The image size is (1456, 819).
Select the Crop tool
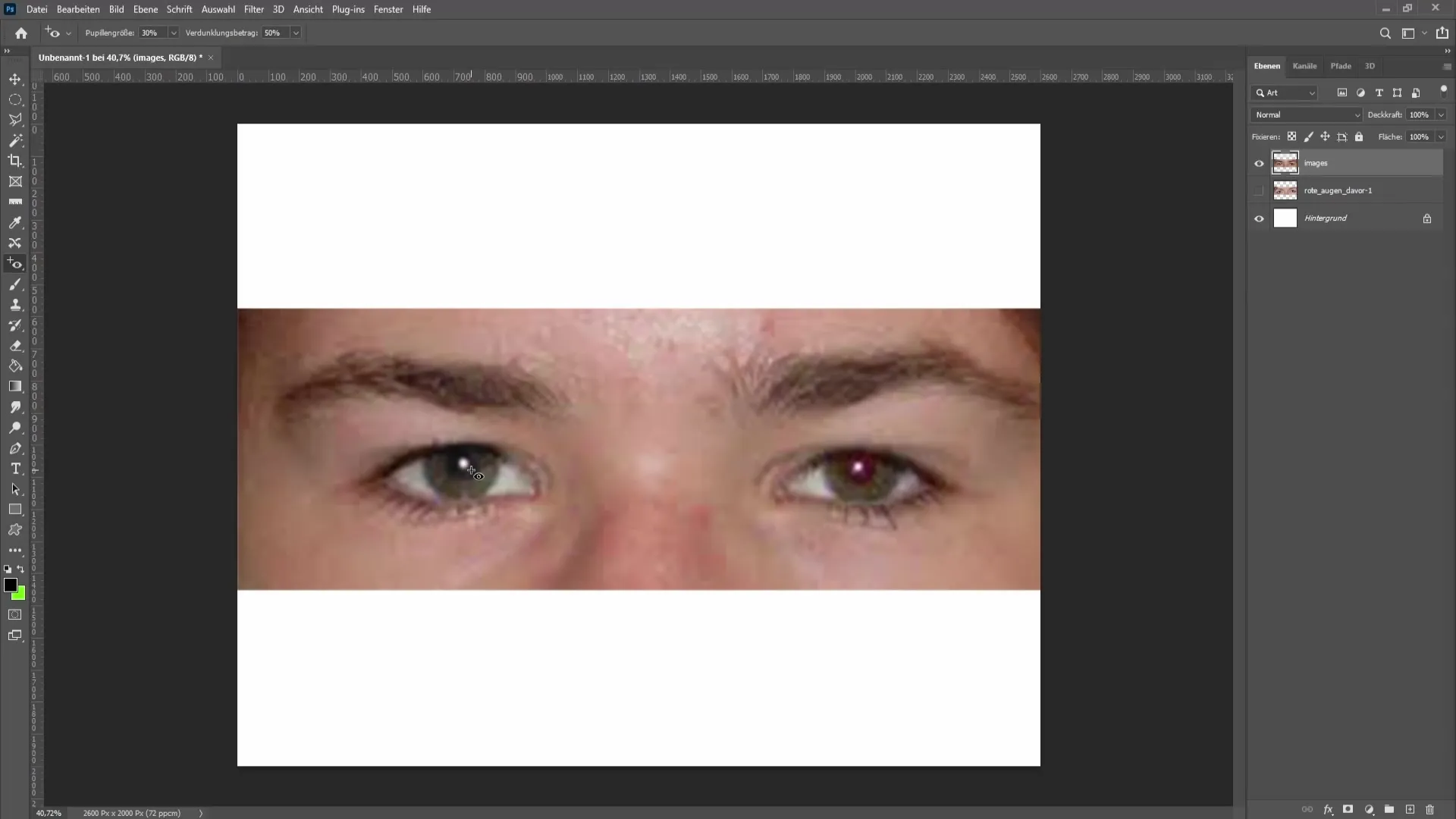(15, 160)
